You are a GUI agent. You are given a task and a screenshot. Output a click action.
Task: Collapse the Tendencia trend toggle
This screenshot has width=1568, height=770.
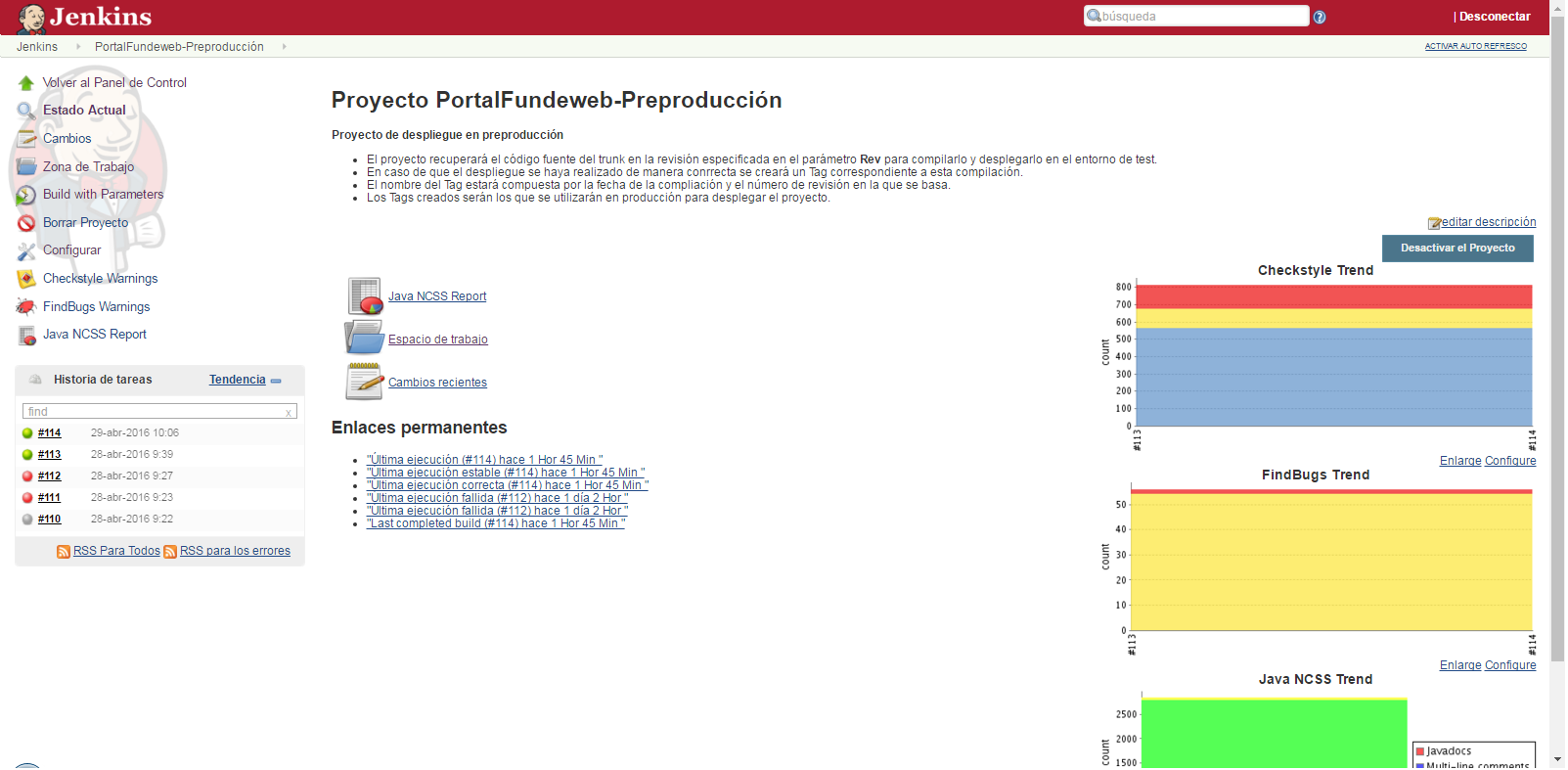276,381
